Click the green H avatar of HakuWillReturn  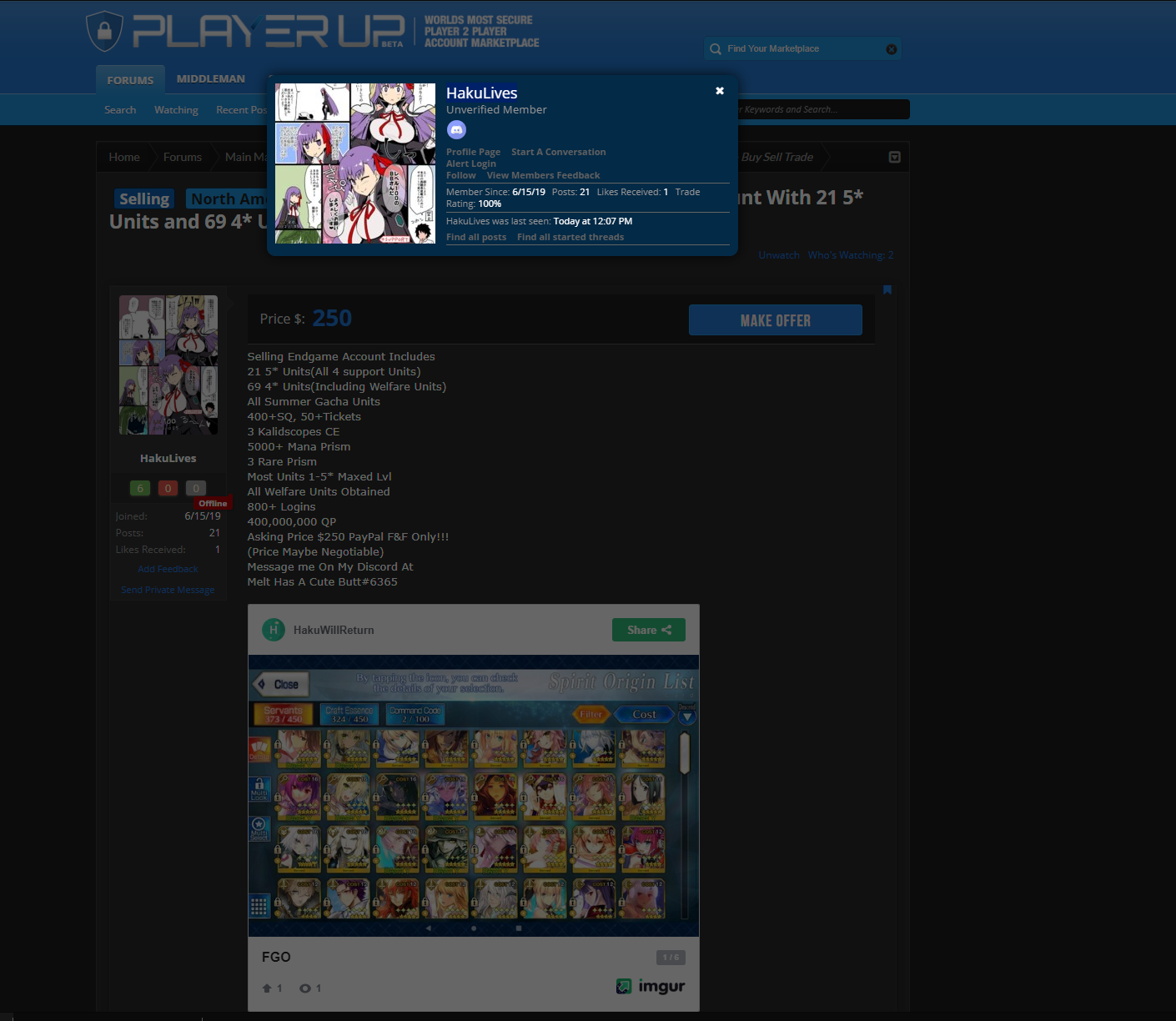(x=274, y=630)
